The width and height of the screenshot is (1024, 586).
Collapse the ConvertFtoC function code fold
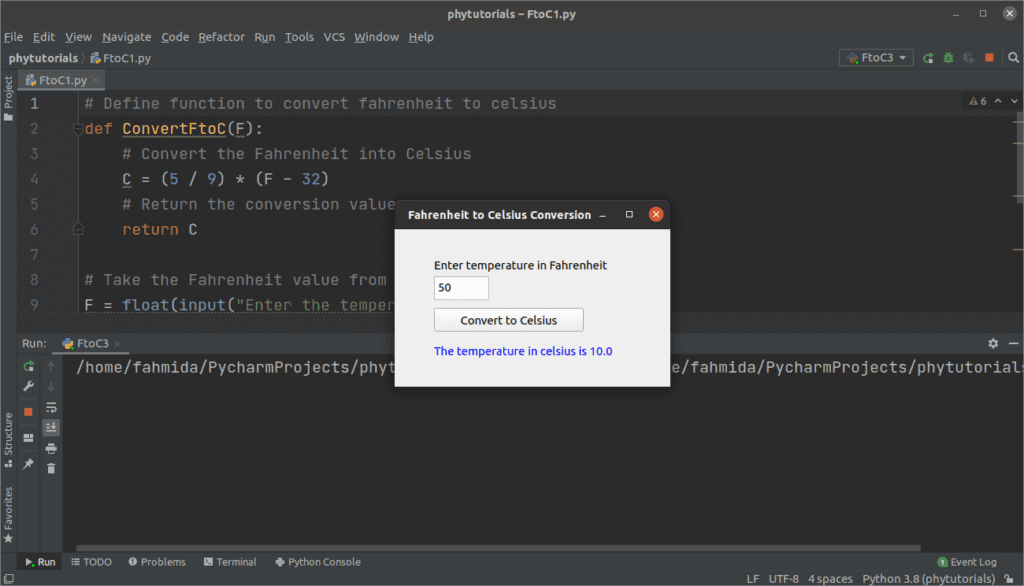tap(78, 129)
